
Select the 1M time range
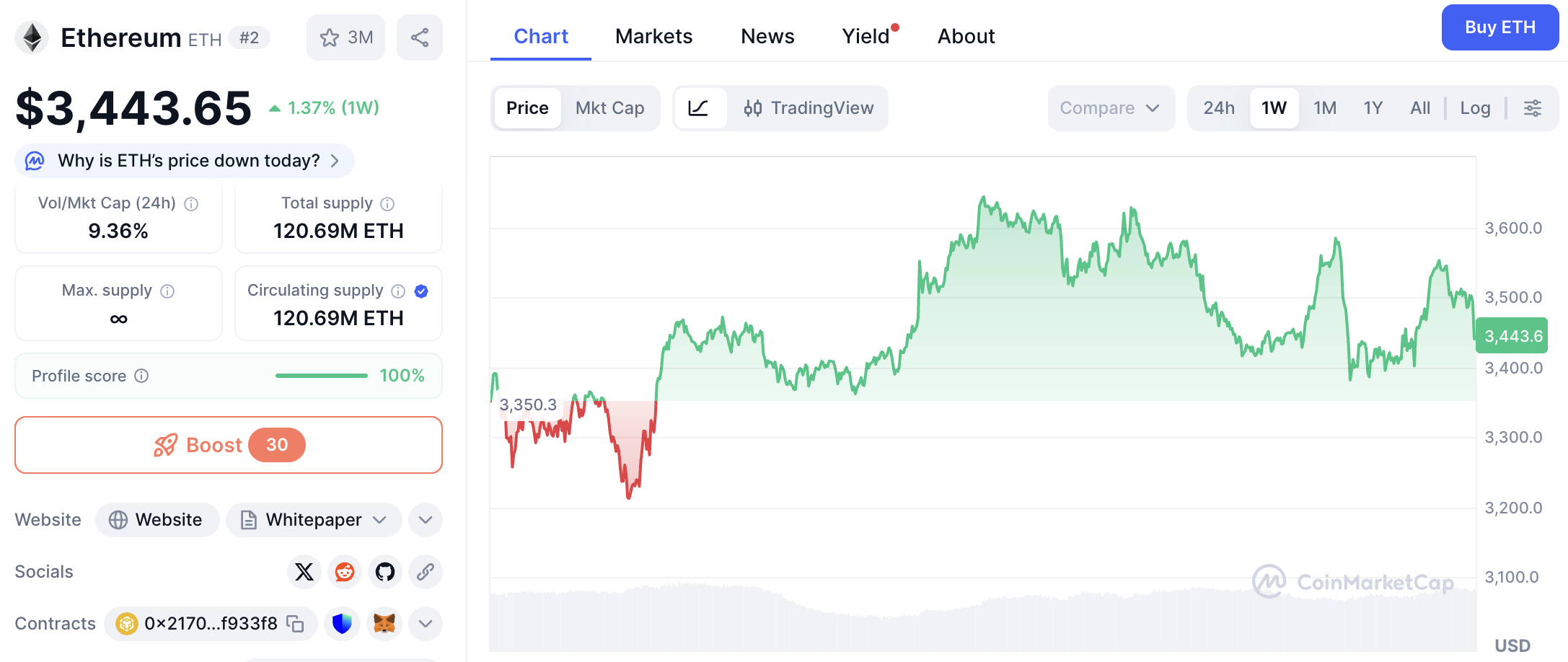point(1325,107)
